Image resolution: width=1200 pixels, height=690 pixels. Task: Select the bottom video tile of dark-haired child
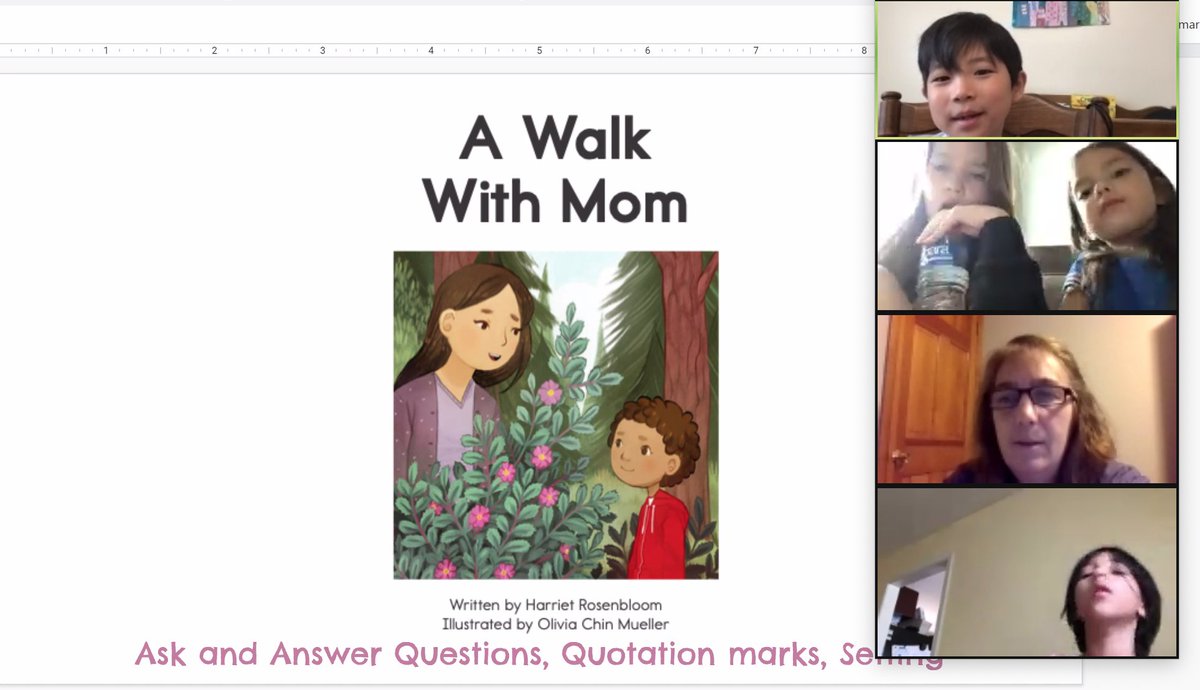pyautogui.click(x=1027, y=572)
